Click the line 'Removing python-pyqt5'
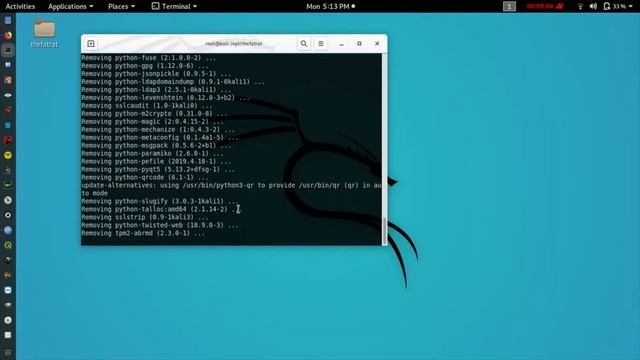The width and height of the screenshot is (640, 360). click(x=158, y=169)
